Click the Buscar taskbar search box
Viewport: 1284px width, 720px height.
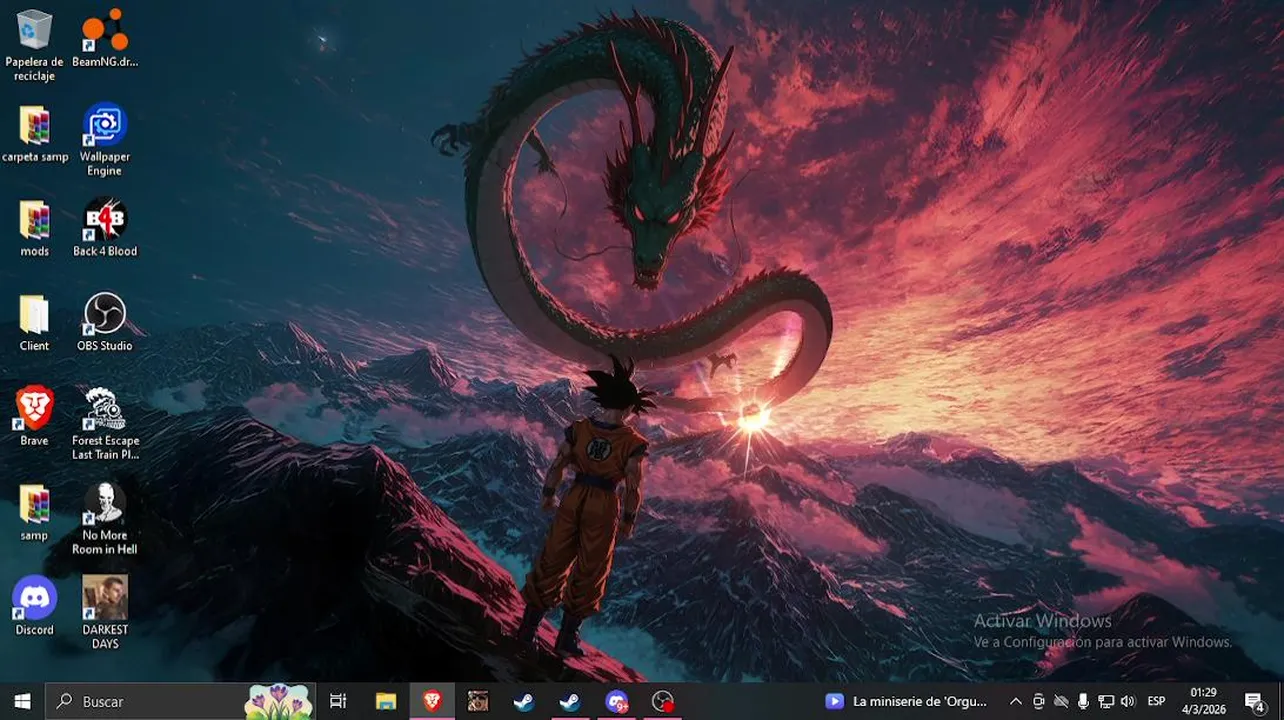click(180, 701)
